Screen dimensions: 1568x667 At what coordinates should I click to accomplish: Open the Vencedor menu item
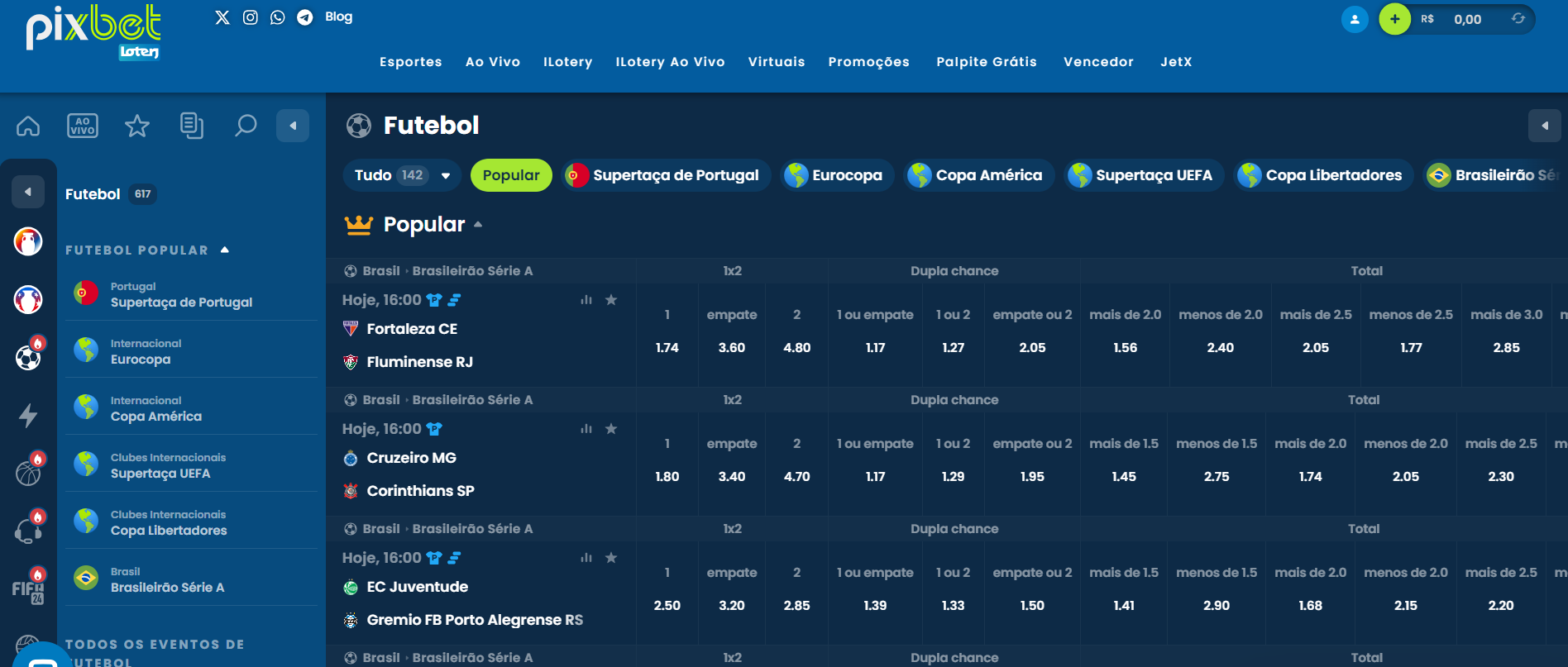point(1098,62)
